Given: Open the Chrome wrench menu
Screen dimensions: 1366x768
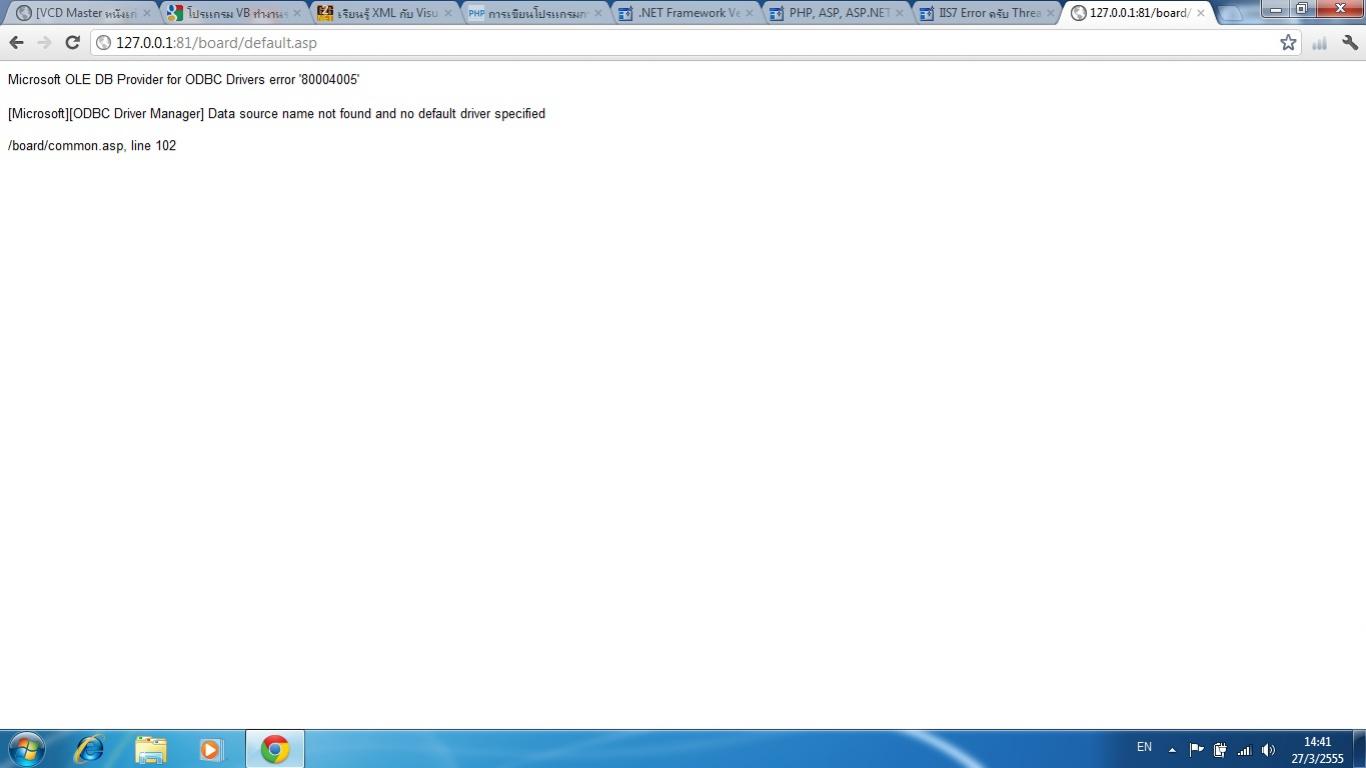Looking at the screenshot, I should (x=1350, y=43).
